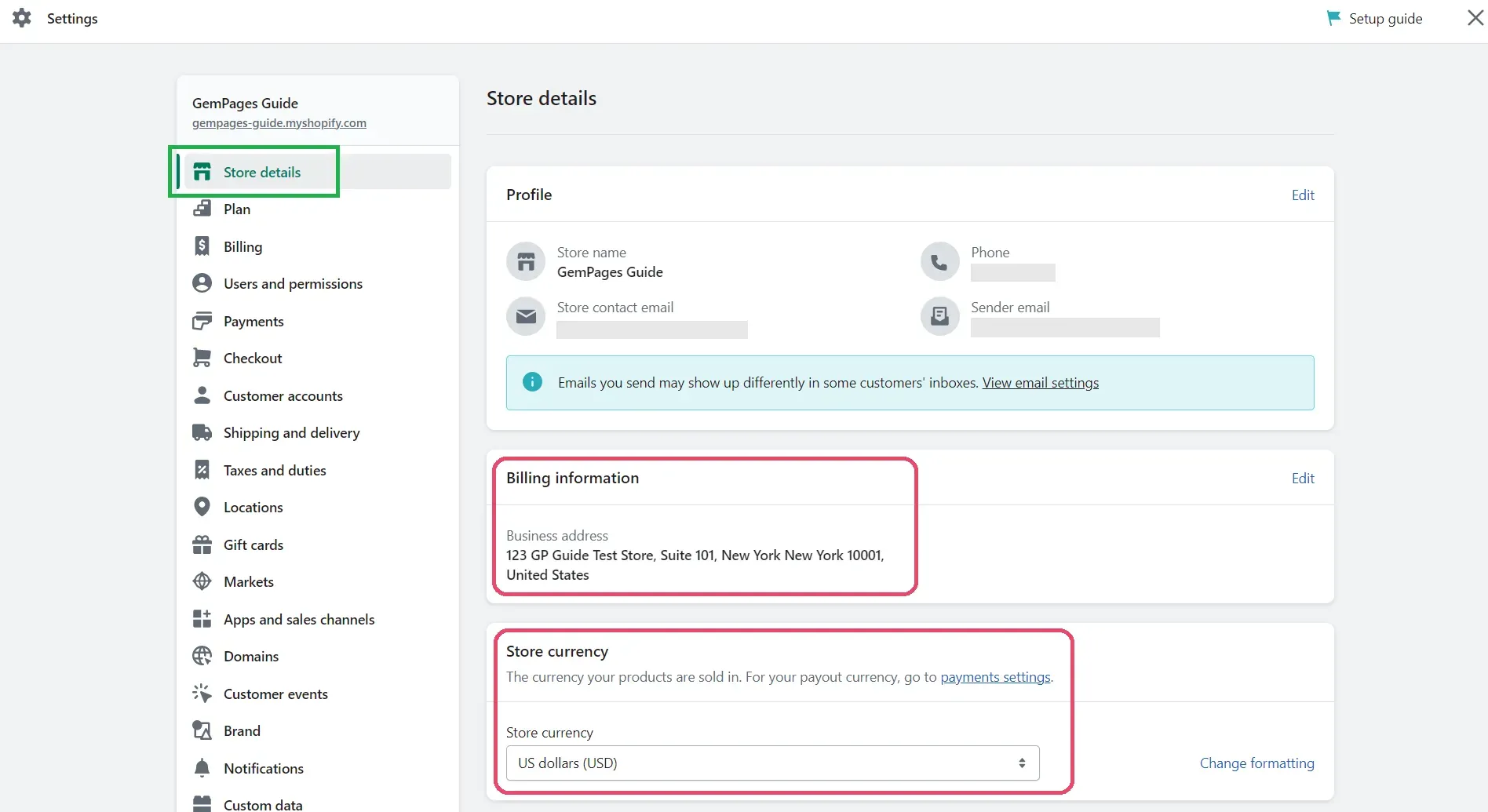Click the Taxes and duties receipt icon
Image resolution: width=1488 pixels, height=812 pixels.
(202, 470)
